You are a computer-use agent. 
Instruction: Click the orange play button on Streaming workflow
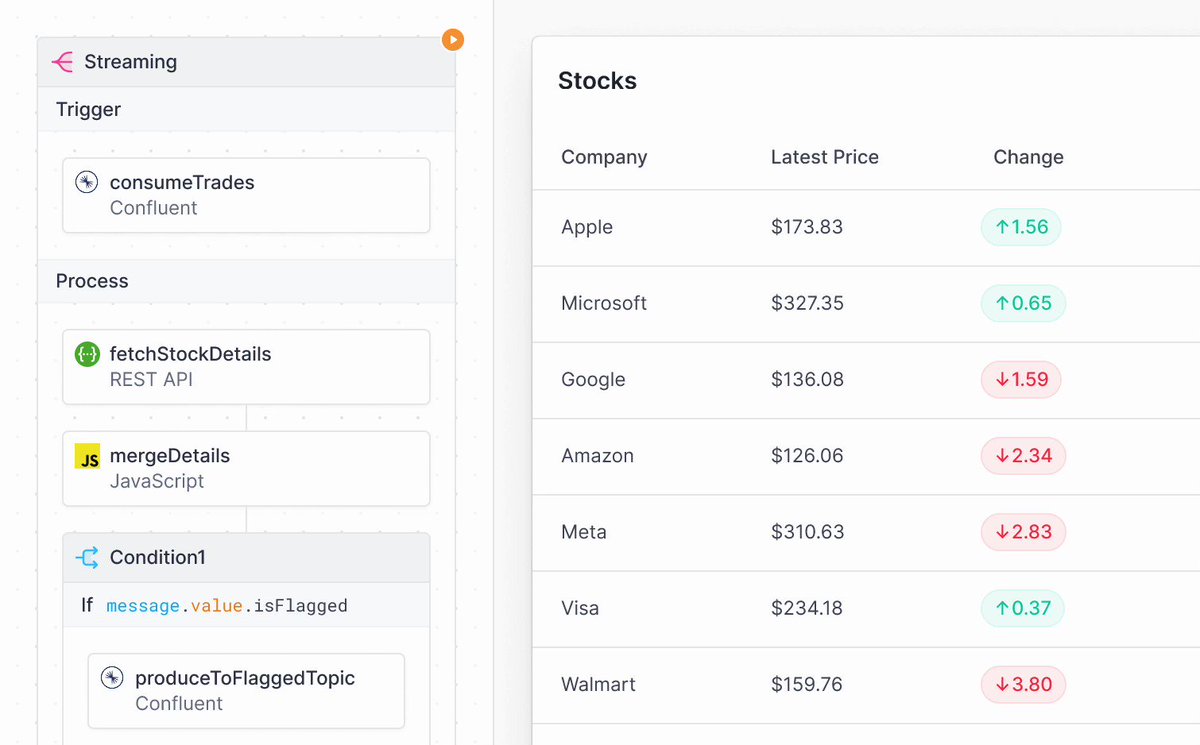point(453,40)
